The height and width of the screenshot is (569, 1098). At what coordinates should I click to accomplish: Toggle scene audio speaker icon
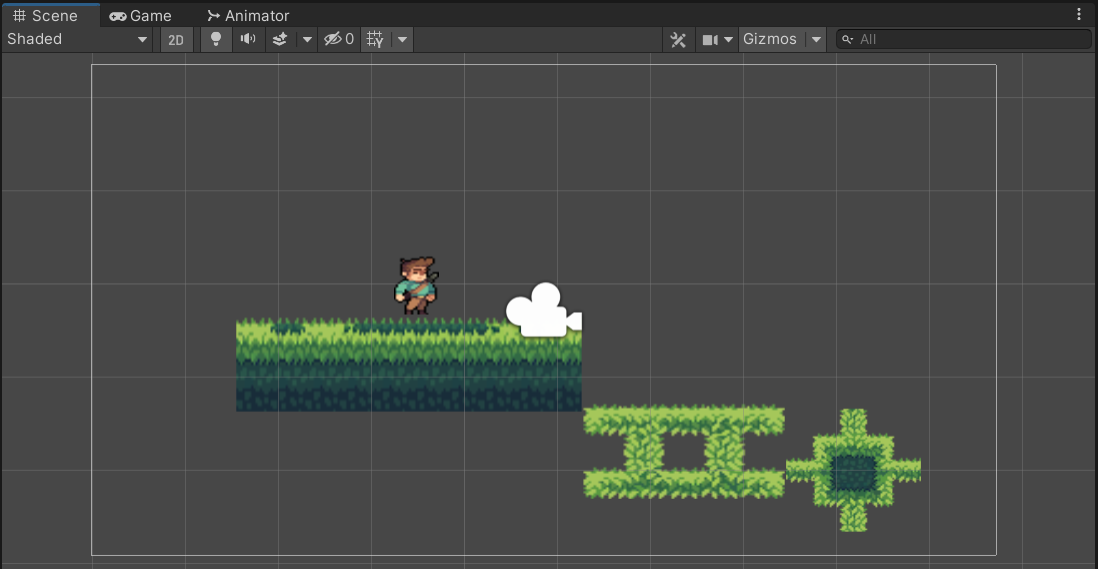coord(248,39)
